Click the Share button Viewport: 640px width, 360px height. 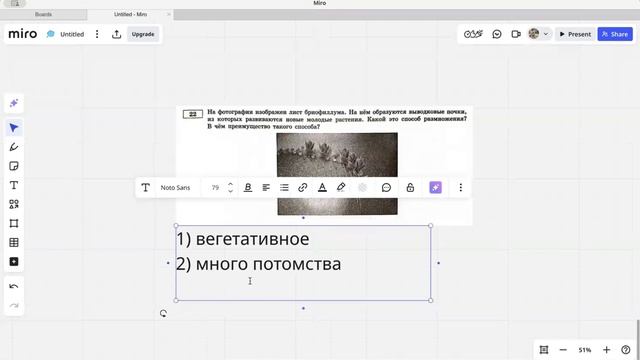click(615, 34)
